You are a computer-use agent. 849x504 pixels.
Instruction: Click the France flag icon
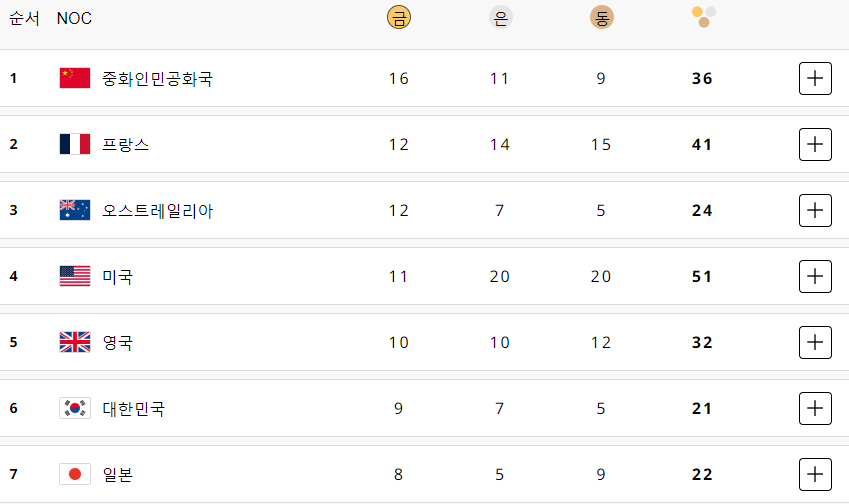click(x=75, y=144)
